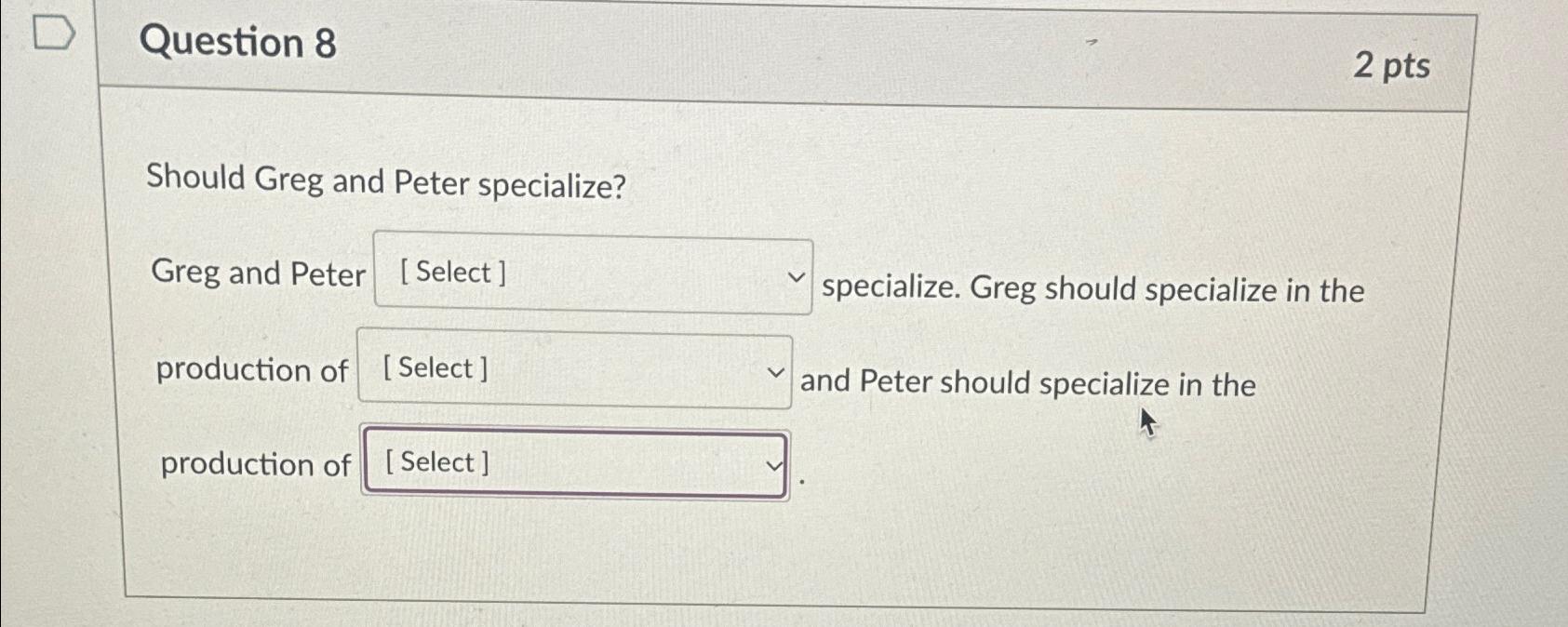Select an option for whether they should specialize
The height and width of the screenshot is (627, 1568).
point(592,273)
